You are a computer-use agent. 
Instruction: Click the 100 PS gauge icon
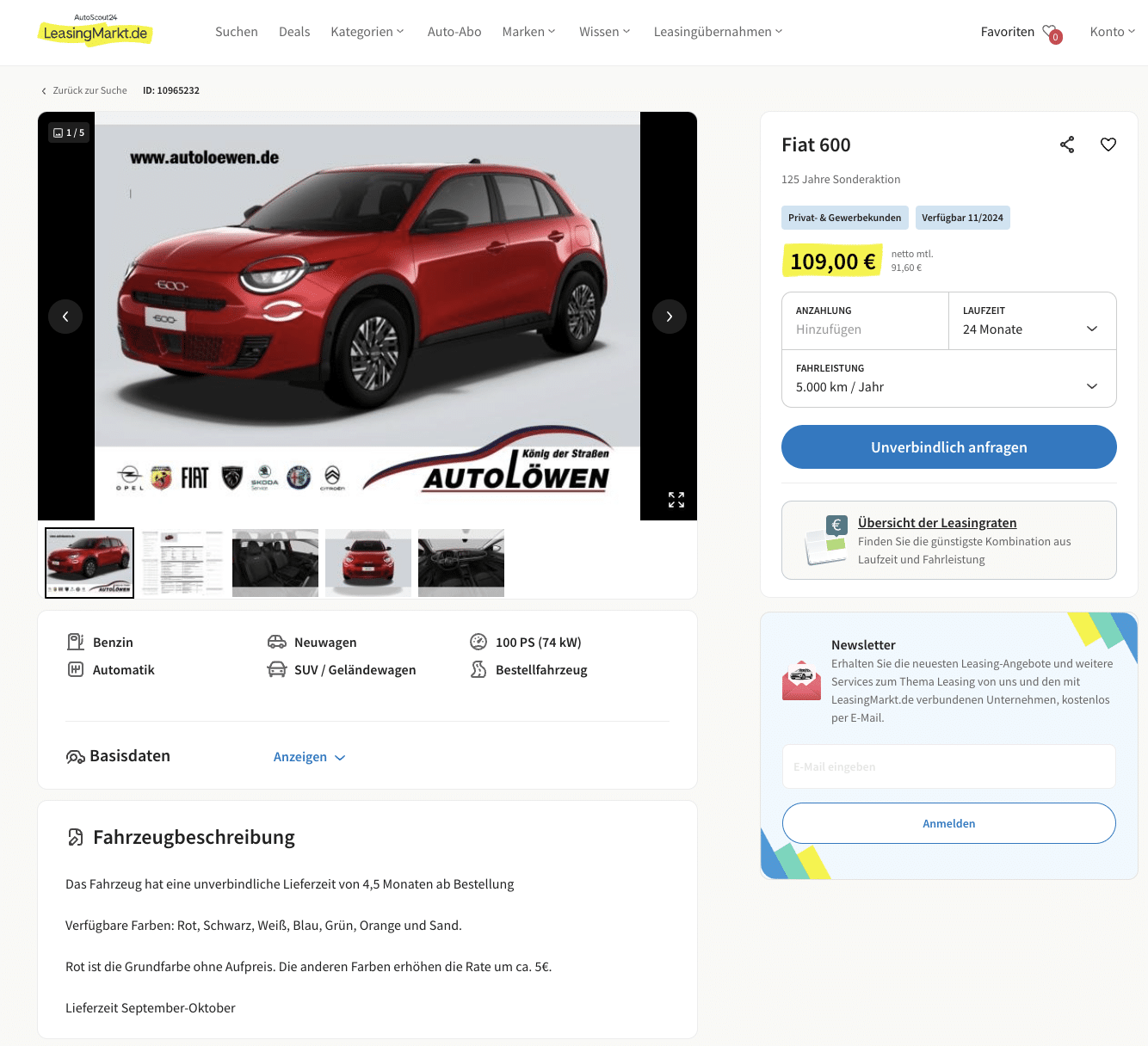click(x=478, y=642)
